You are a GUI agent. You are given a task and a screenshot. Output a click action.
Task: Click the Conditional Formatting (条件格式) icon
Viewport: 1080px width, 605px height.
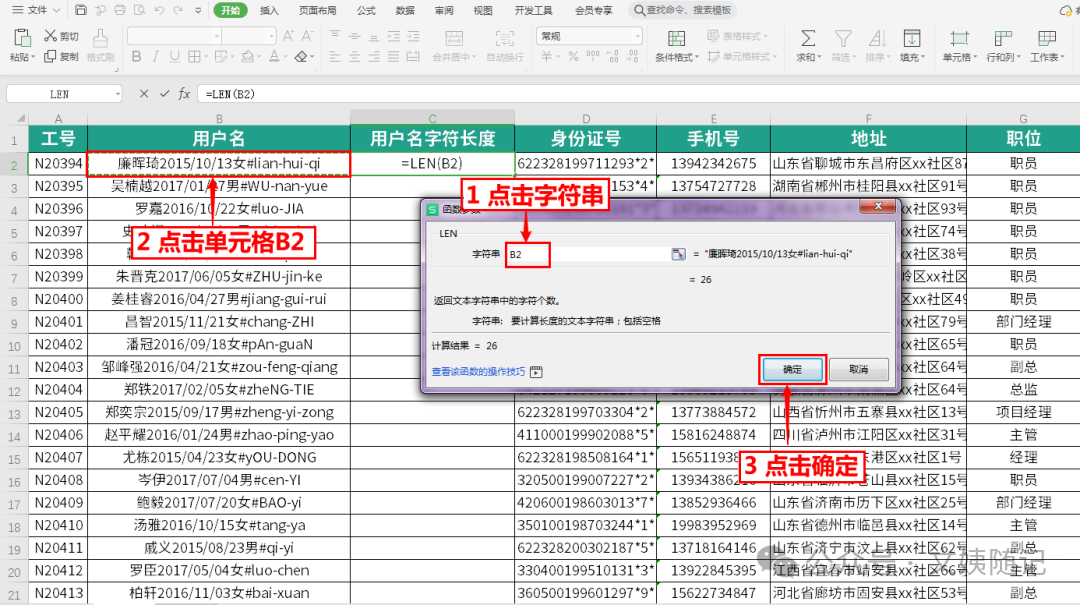click(x=676, y=38)
